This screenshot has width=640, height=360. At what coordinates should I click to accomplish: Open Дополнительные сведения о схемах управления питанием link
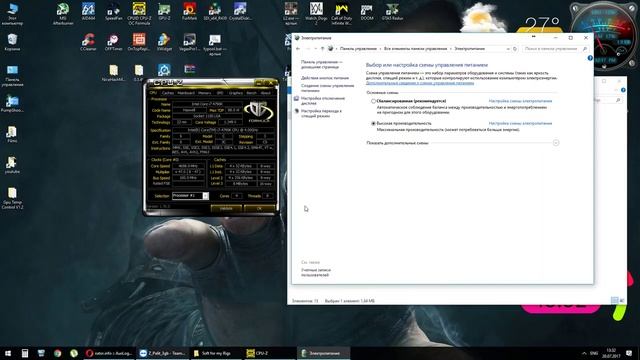tap(420, 83)
